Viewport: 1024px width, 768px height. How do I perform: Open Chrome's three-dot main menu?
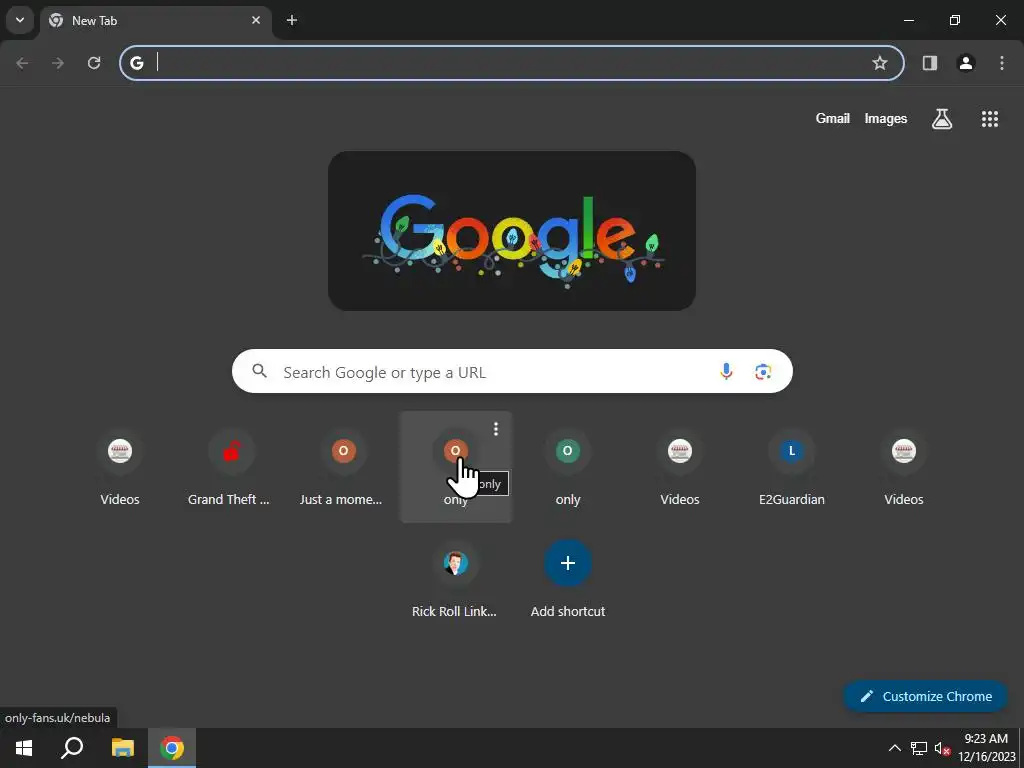1002,63
